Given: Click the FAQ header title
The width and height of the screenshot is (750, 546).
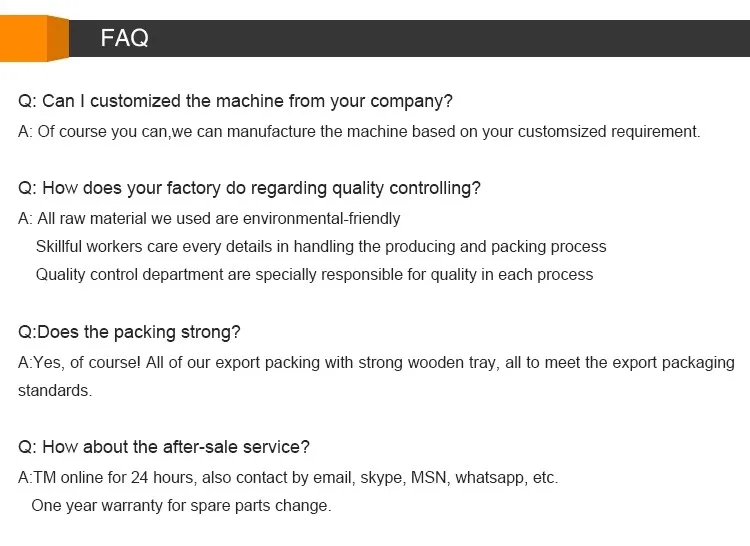Looking at the screenshot, I should pyautogui.click(x=124, y=39).
